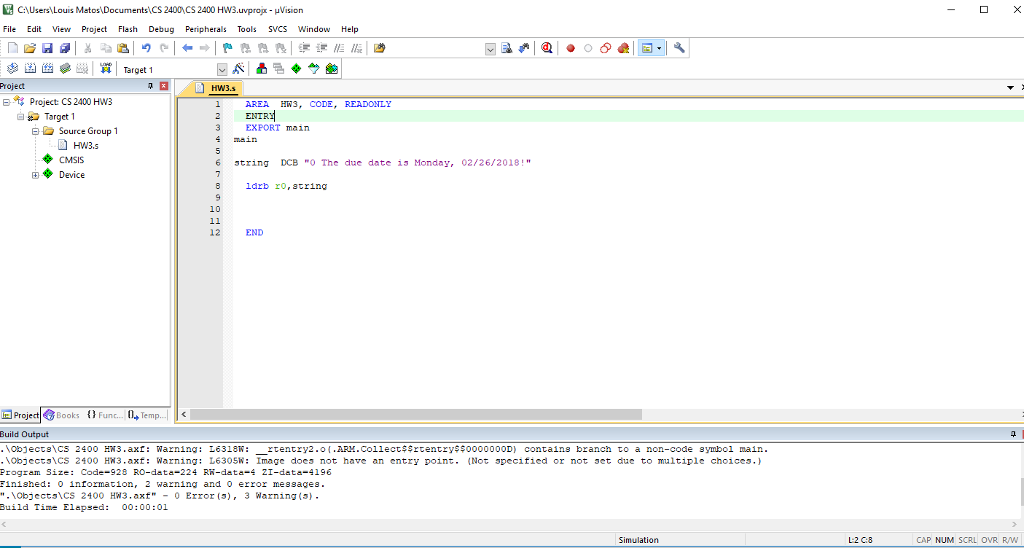Switch to the Functions panel tab

pos(104,415)
